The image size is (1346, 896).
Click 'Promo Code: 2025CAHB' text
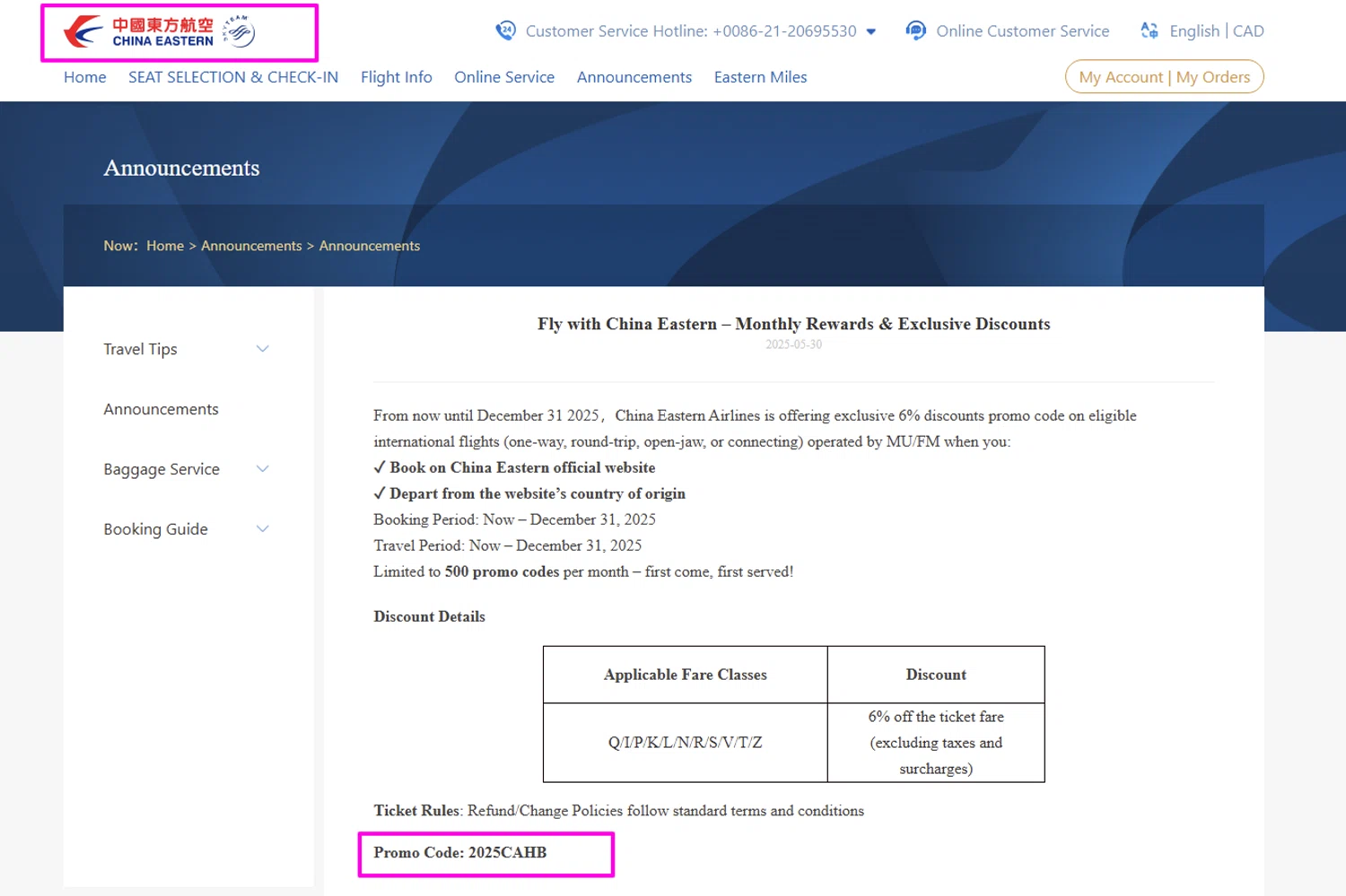click(x=460, y=852)
